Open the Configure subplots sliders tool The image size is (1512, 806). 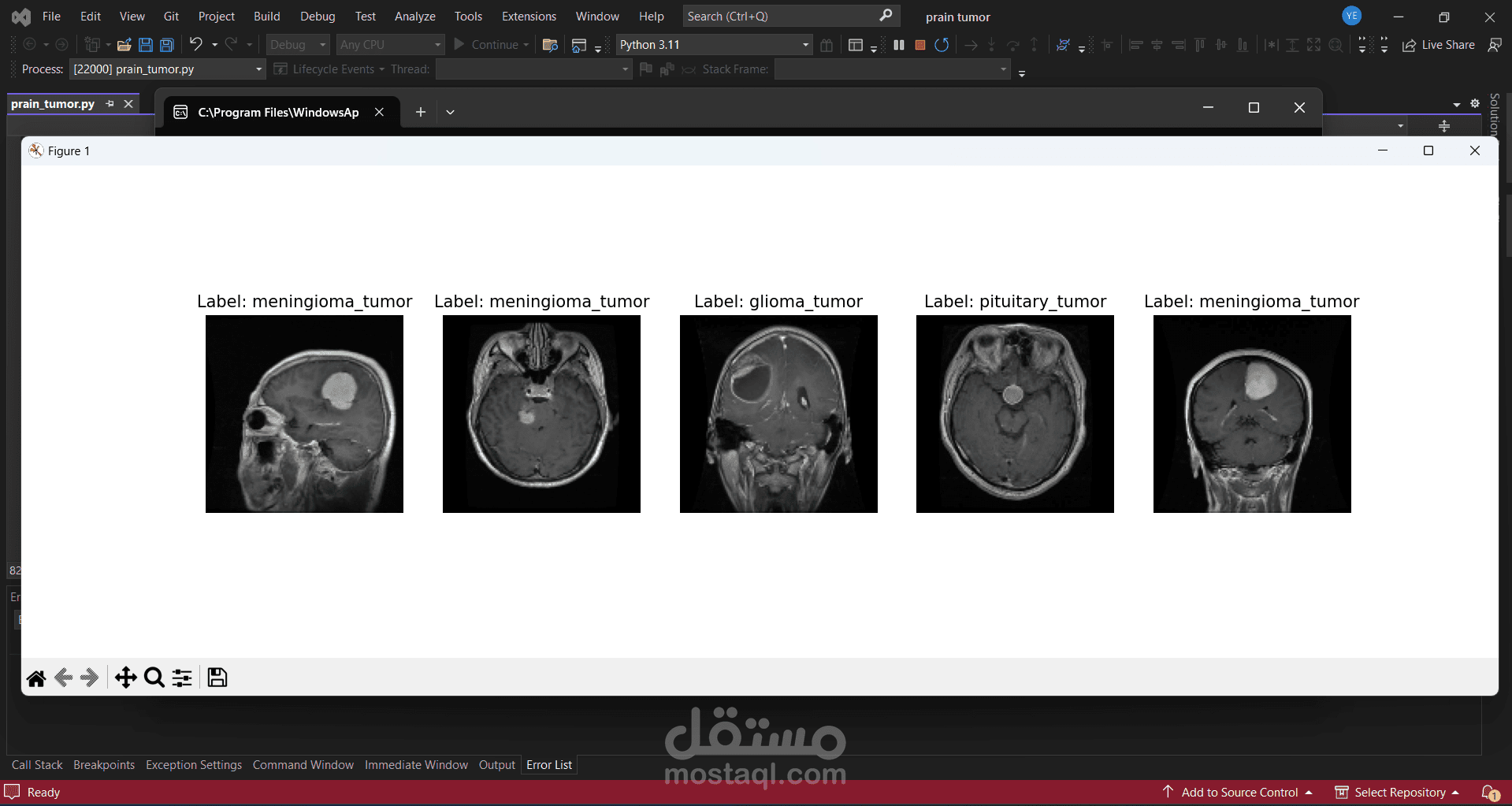(182, 678)
